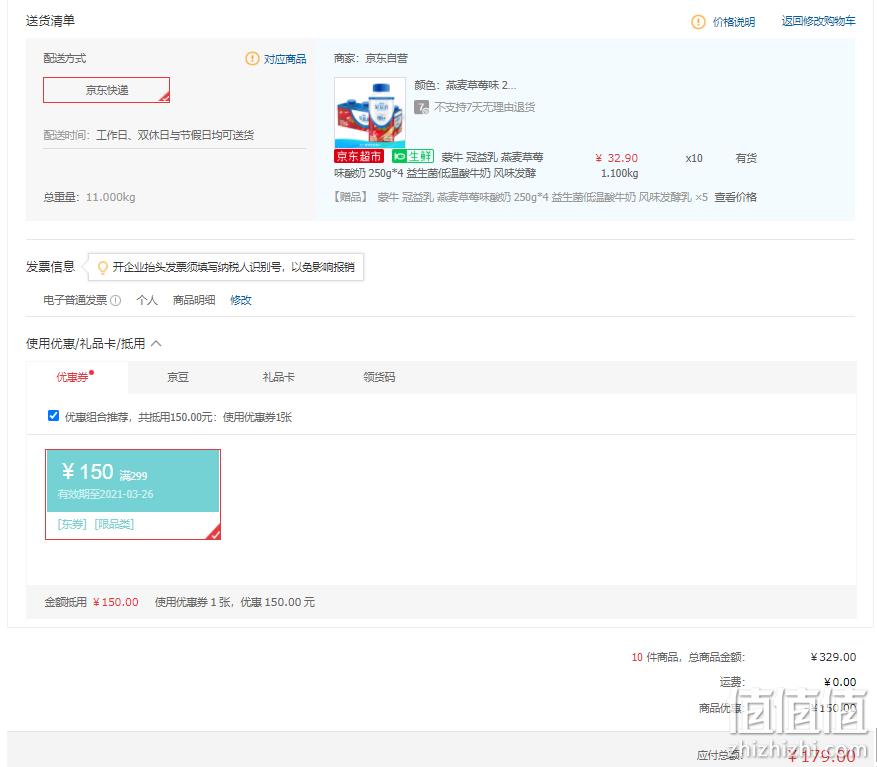Image resolution: width=877 pixels, height=767 pixels.
Task: Uncheck 优惠组合推荐 checkbox
Action: 53,416
